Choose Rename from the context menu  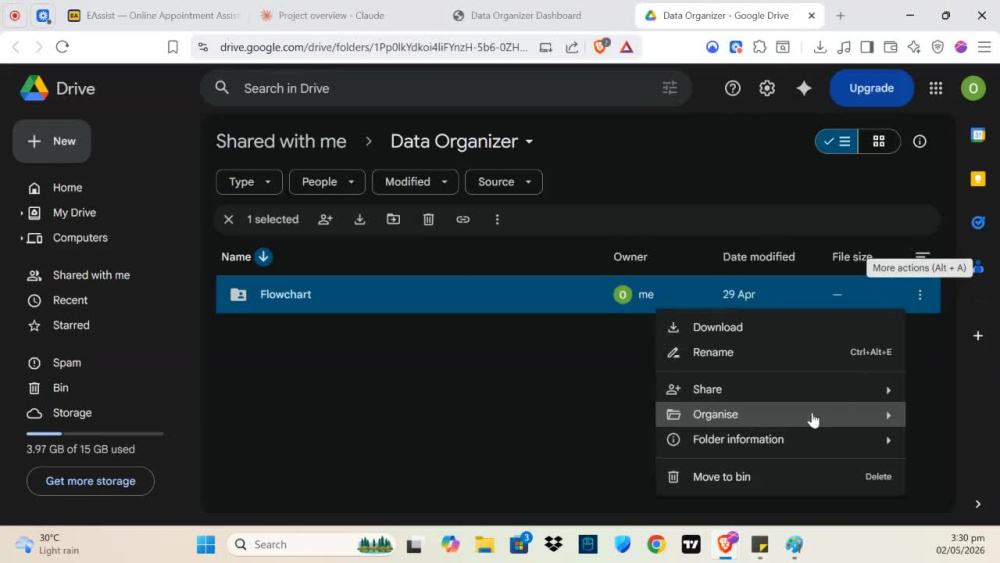point(780,352)
